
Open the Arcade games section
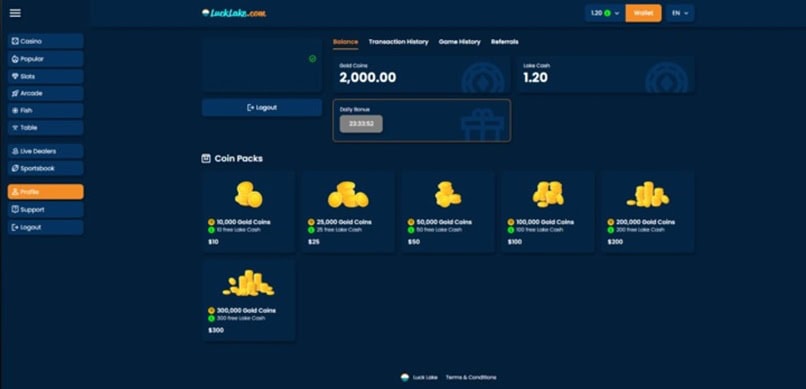coord(45,94)
